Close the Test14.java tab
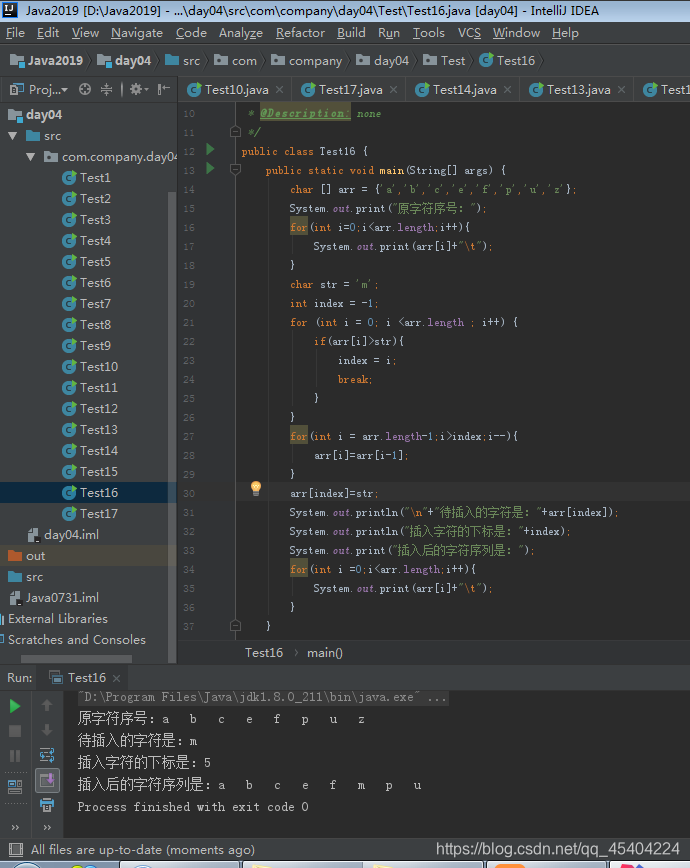The image size is (690, 868). tap(508, 90)
